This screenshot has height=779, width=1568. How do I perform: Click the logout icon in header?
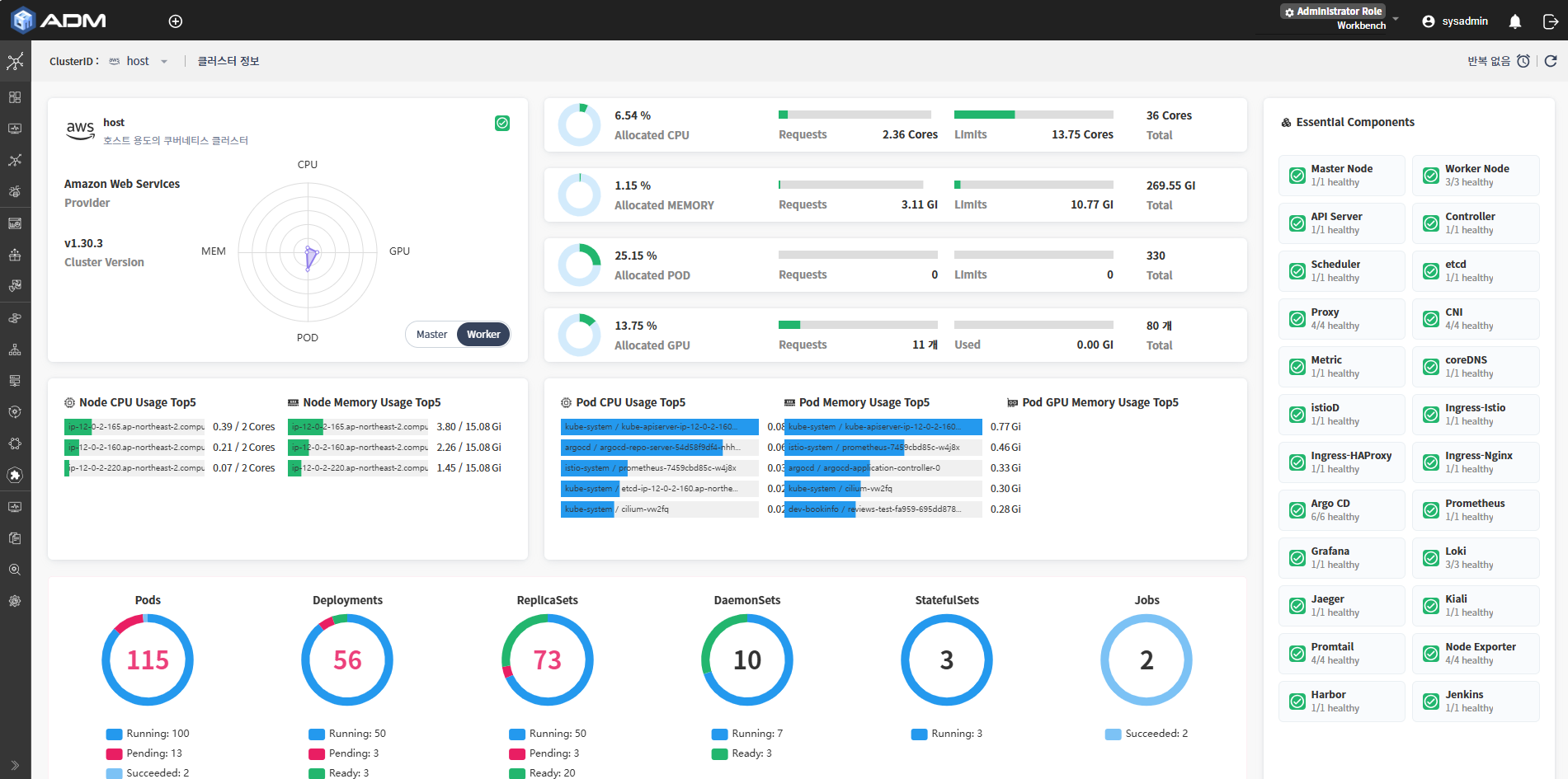1550,21
